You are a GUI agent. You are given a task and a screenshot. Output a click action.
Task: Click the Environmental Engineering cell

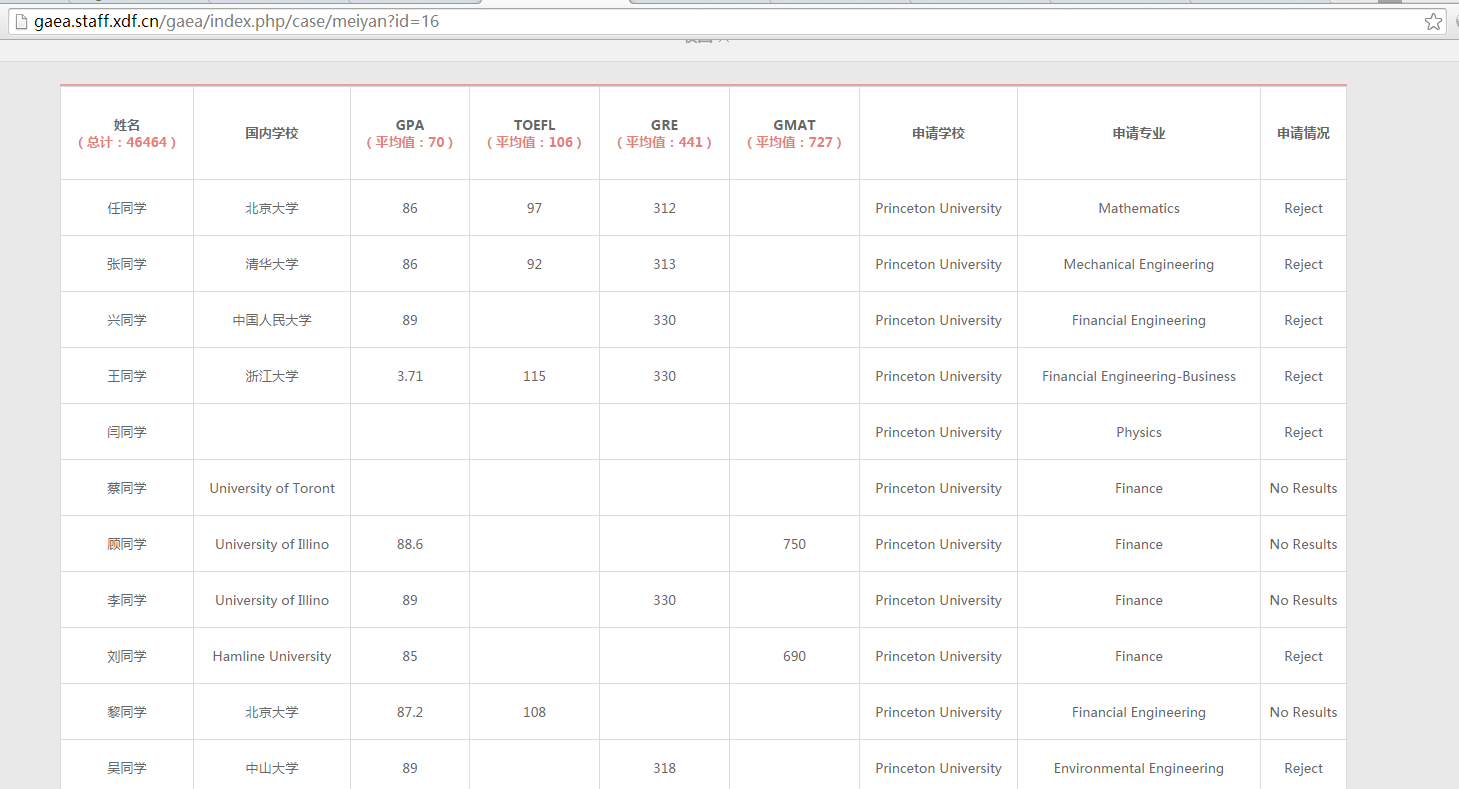tap(1139, 768)
